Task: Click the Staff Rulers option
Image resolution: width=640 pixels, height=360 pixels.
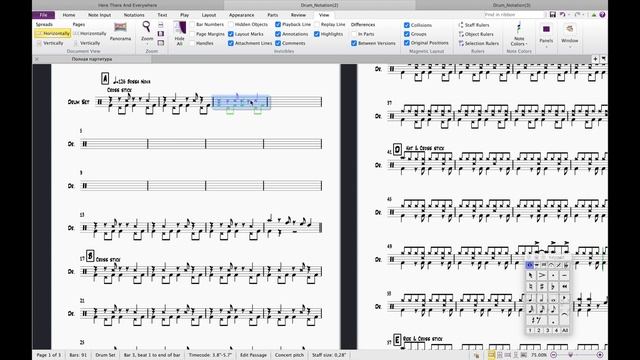Action: click(473, 25)
